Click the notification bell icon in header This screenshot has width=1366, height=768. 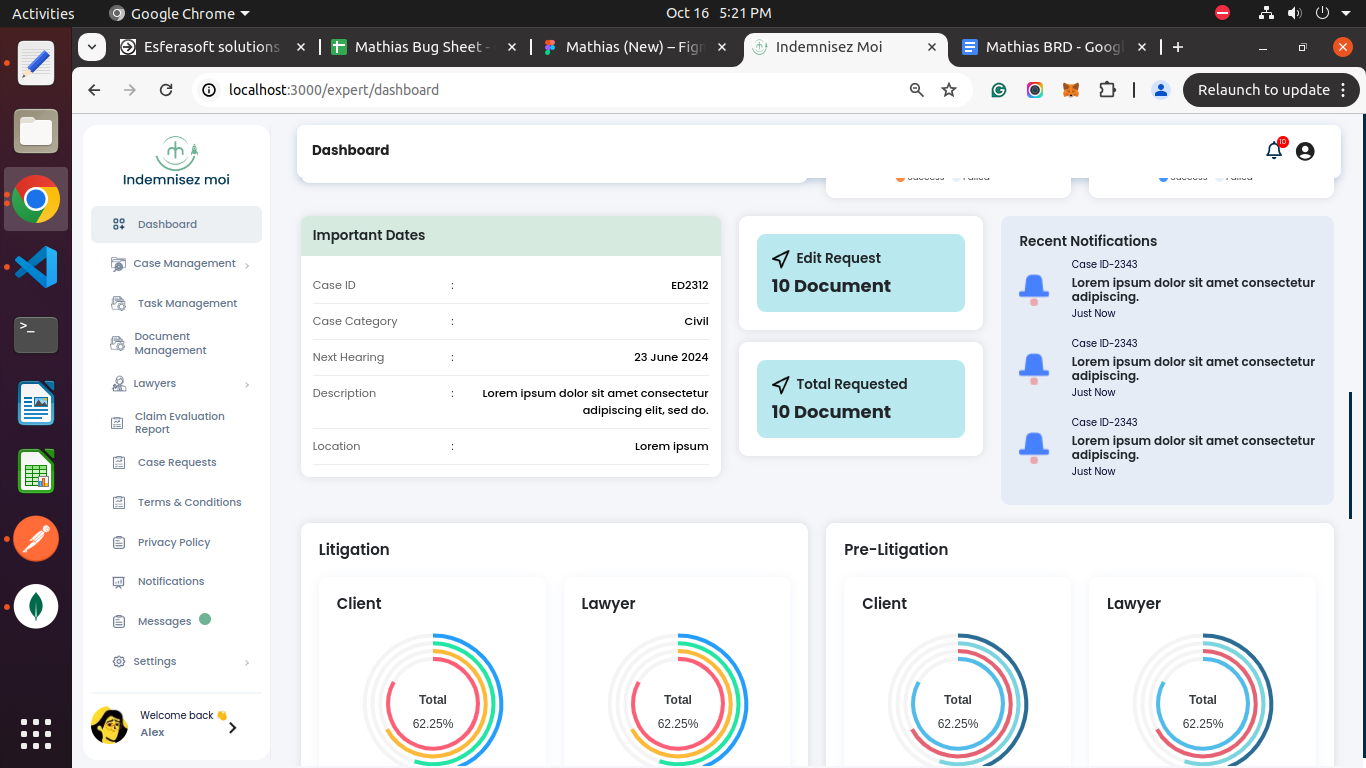point(1273,151)
